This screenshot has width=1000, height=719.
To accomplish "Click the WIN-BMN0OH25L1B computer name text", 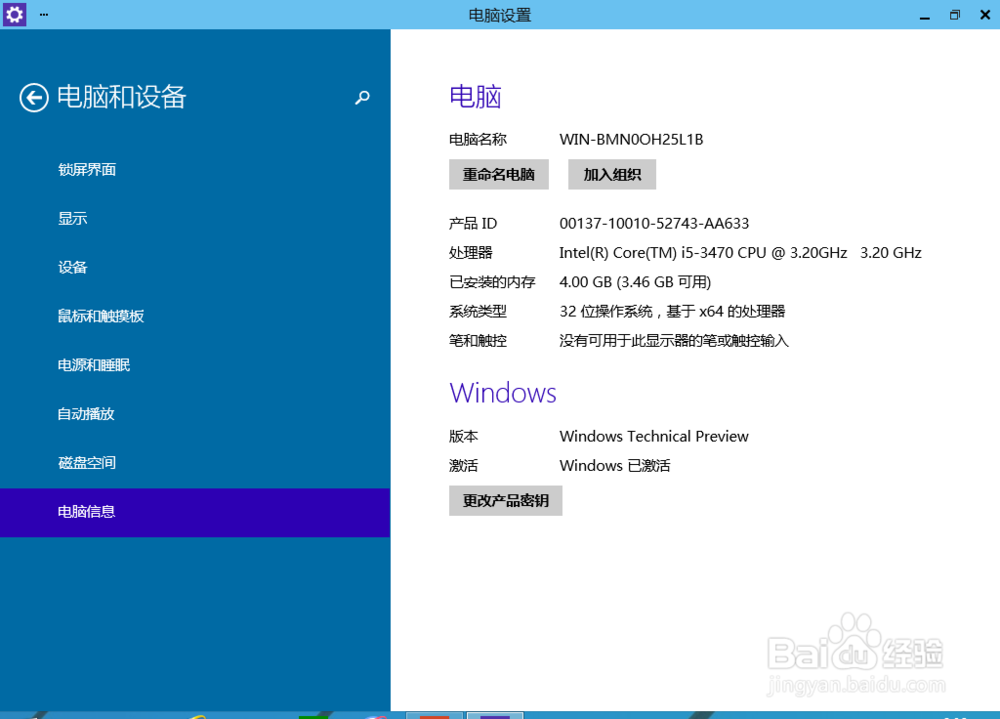I will tap(631, 139).
